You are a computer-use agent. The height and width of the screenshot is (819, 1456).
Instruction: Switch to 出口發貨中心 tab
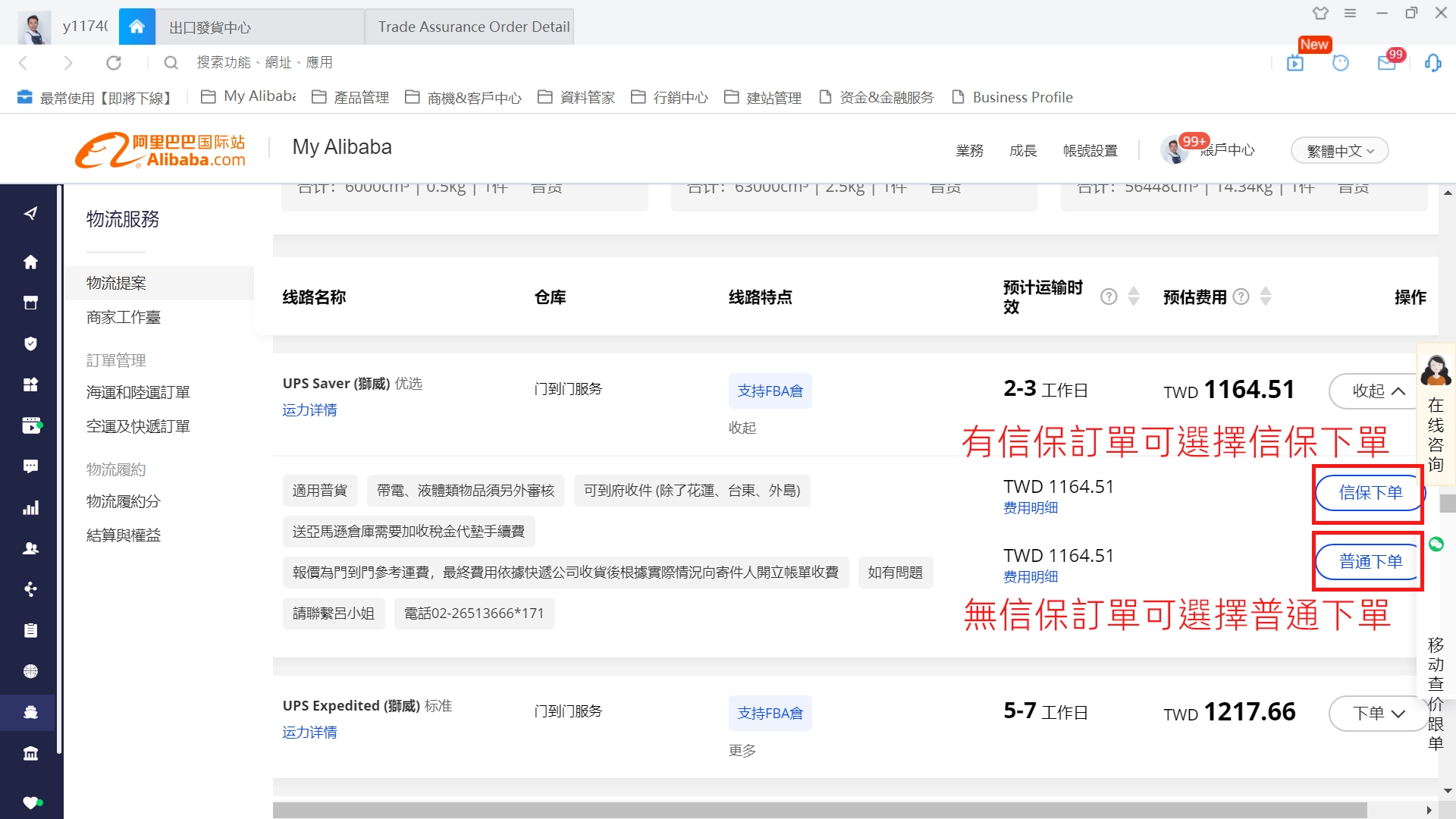260,27
